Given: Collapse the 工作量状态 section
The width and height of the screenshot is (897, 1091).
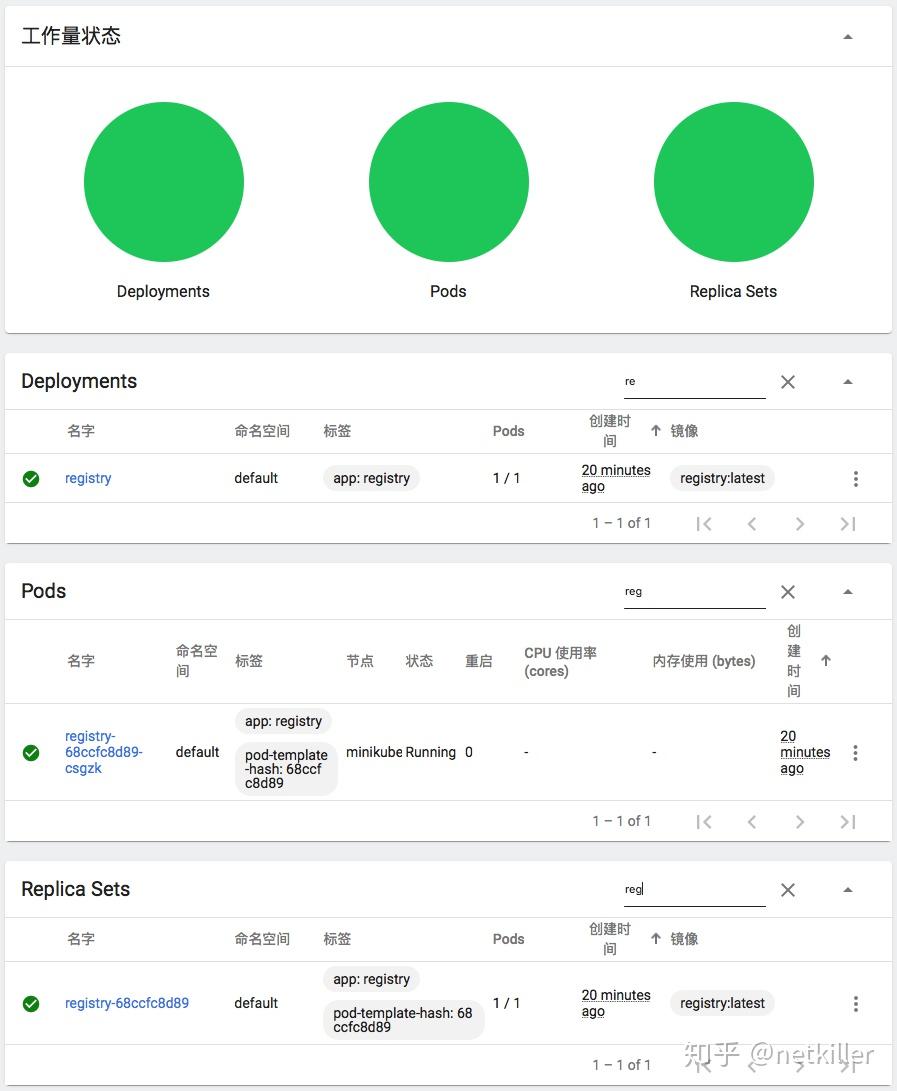Looking at the screenshot, I should [847, 35].
